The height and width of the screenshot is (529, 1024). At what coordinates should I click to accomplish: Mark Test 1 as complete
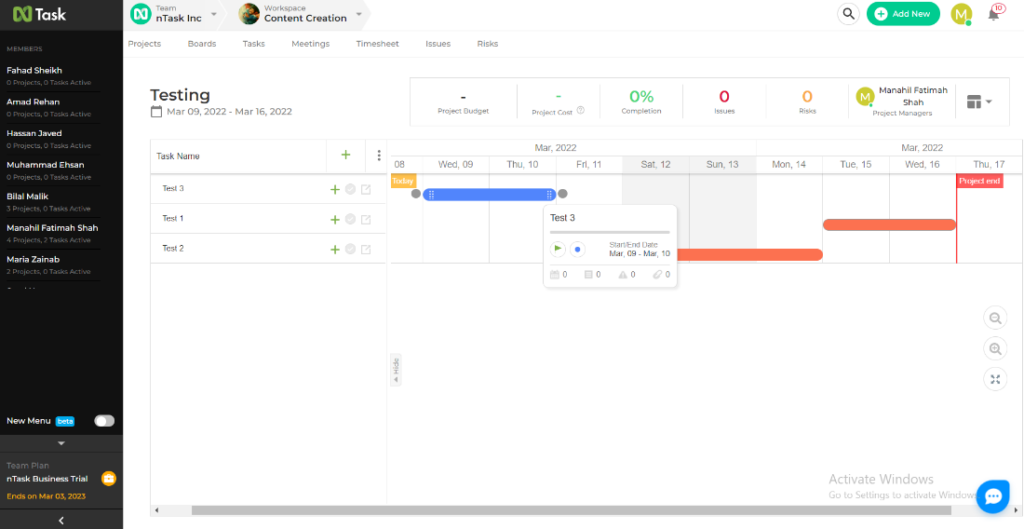[350, 219]
